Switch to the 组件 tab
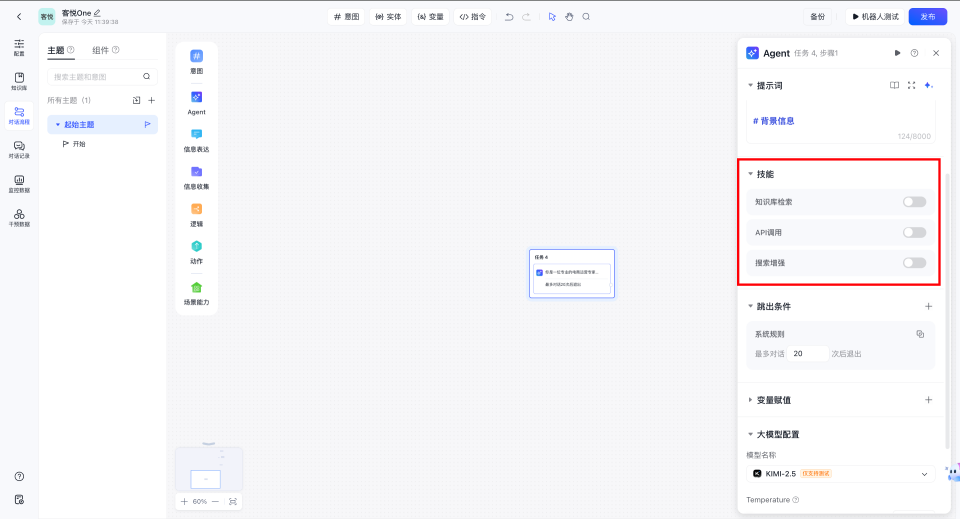Screen dimensions: 960x519 click(100, 50)
